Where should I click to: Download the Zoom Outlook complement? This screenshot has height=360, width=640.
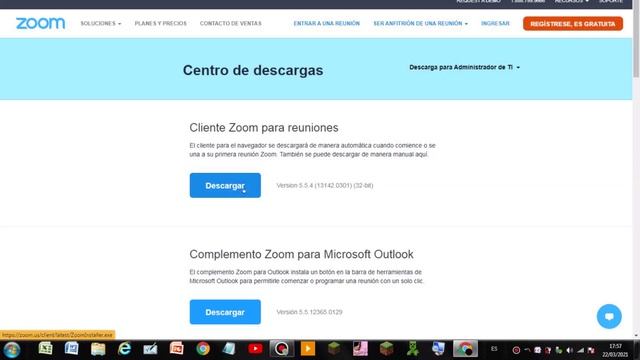225,312
